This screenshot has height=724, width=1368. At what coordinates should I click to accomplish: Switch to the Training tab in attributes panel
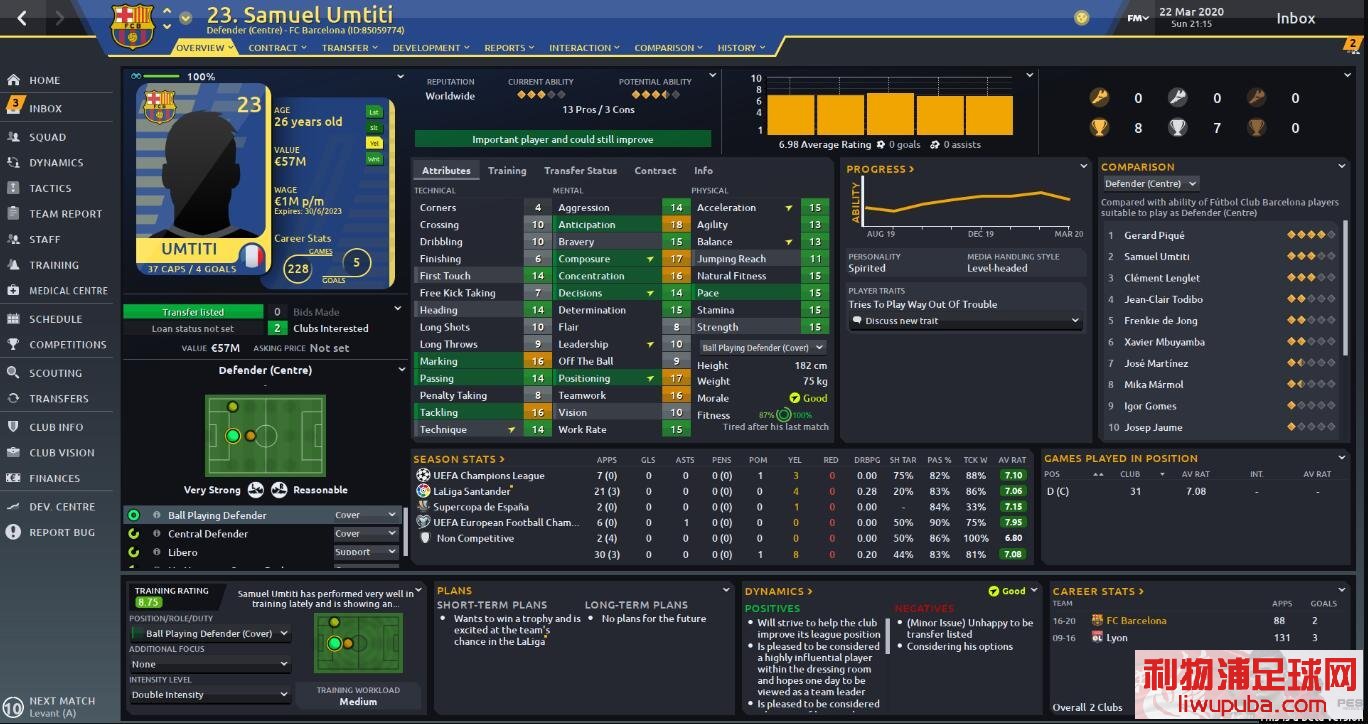click(507, 170)
